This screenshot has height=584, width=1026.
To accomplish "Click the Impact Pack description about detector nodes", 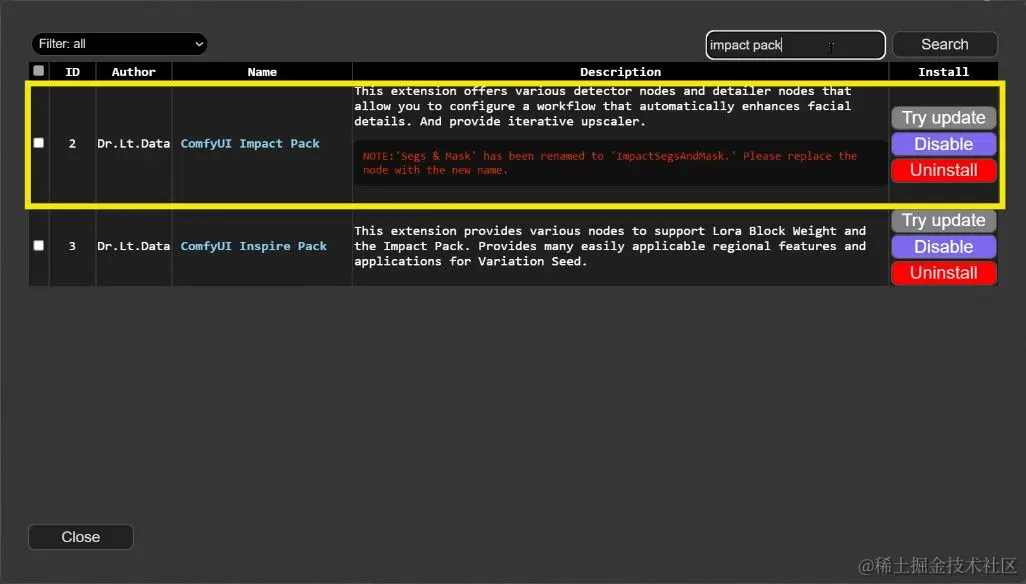I will 603,106.
